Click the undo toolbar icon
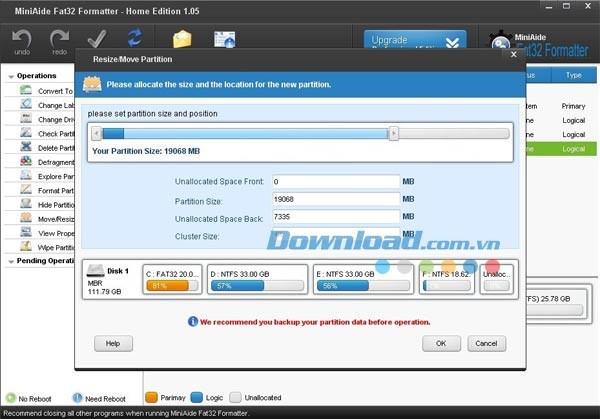This screenshot has width=600, height=419. (22, 39)
